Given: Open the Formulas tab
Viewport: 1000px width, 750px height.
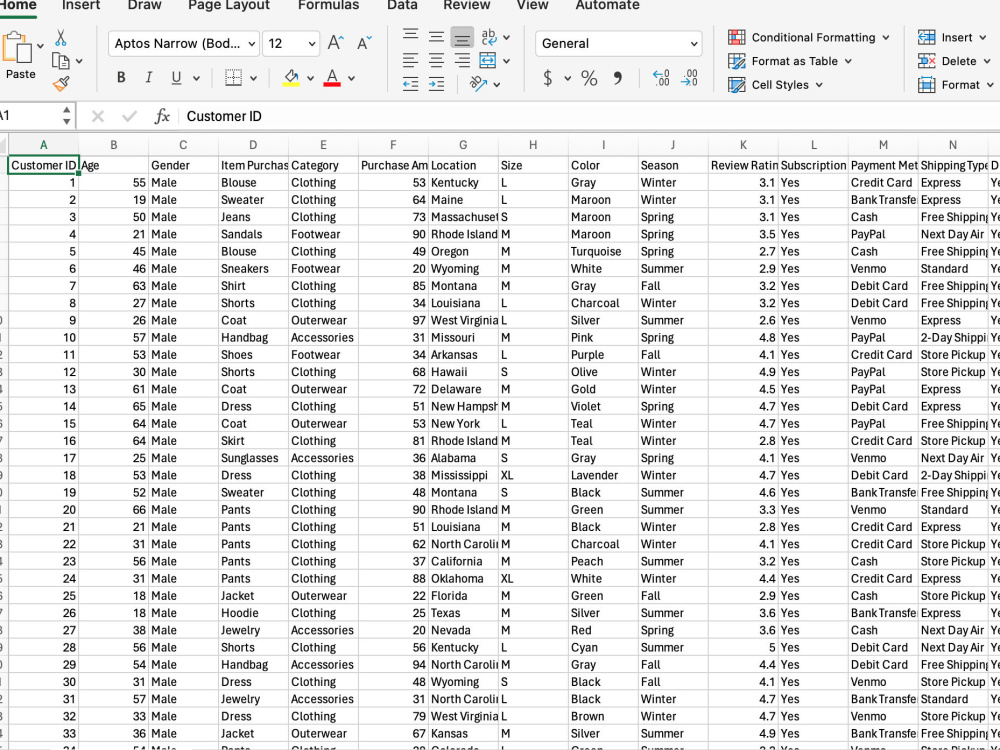Looking at the screenshot, I should (328, 5).
